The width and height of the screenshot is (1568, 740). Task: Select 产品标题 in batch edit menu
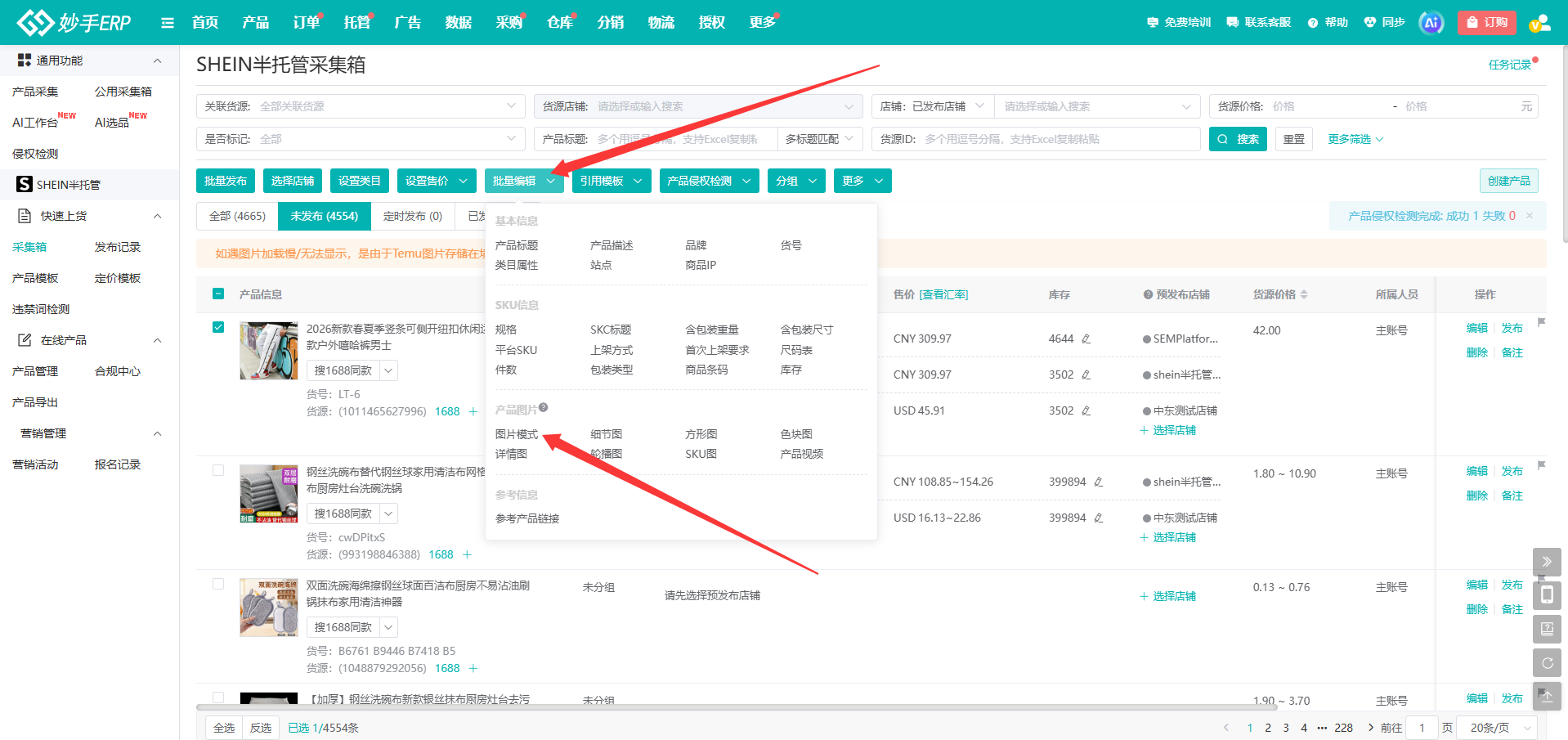[x=517, y=245]
